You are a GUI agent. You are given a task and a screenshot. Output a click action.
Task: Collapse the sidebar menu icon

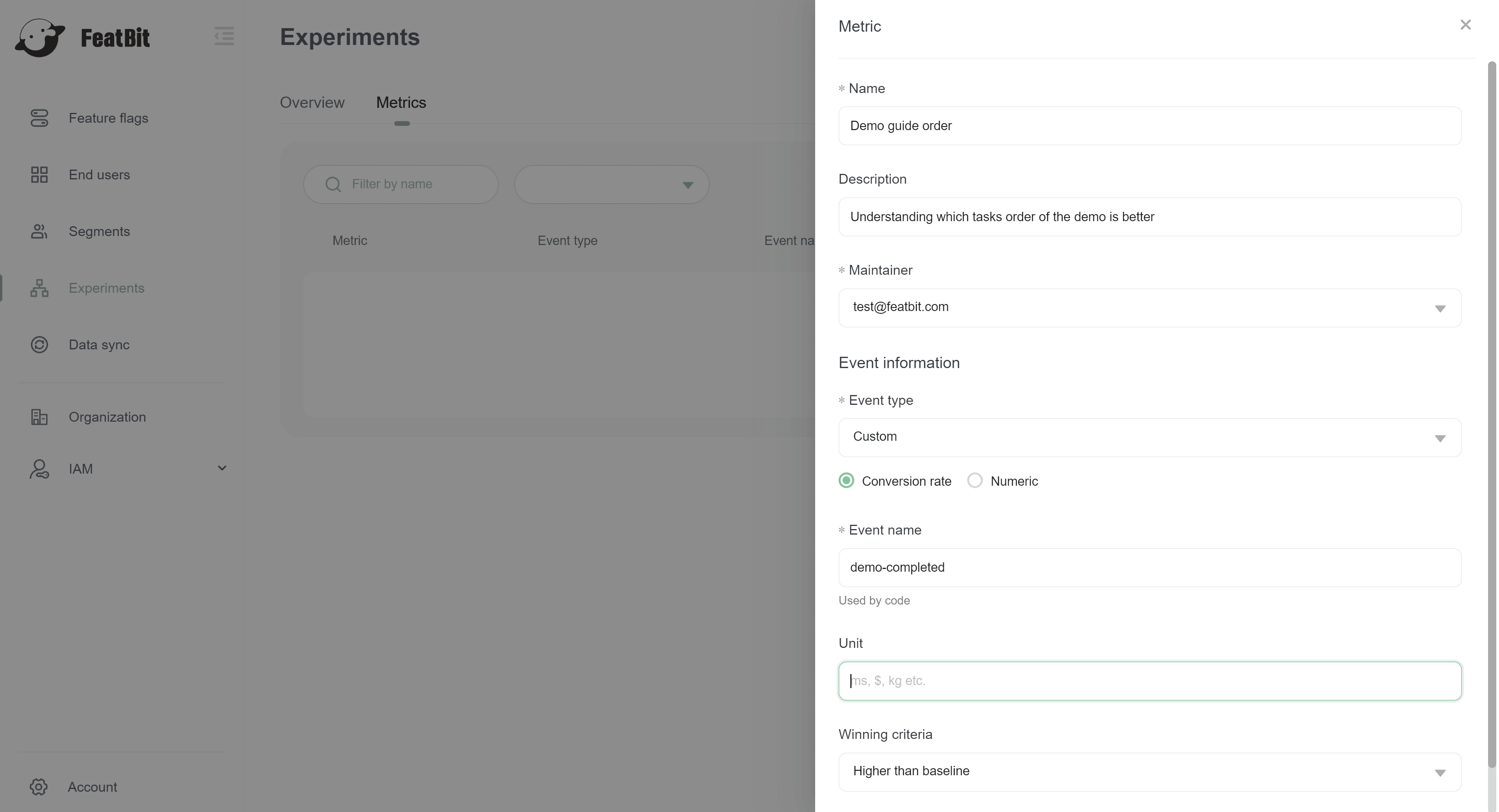coord(224,36)
